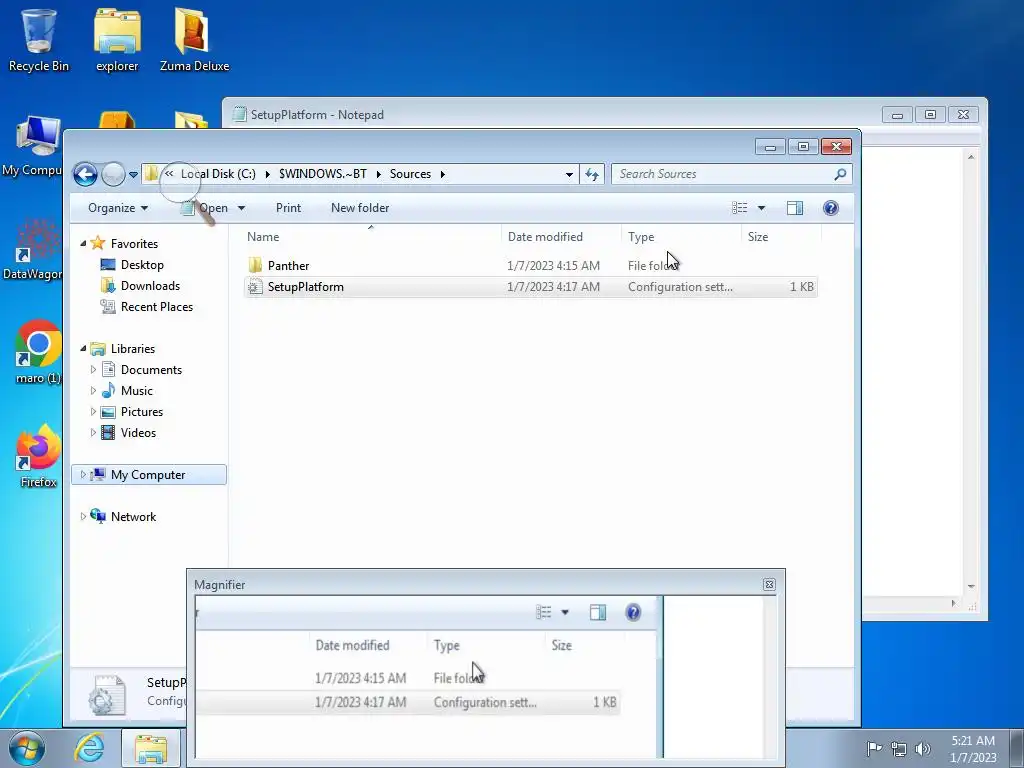This screenshot has width=1024, height=768.
Task: Click the Show desktop button
Action: click(x=1017, y=748)
